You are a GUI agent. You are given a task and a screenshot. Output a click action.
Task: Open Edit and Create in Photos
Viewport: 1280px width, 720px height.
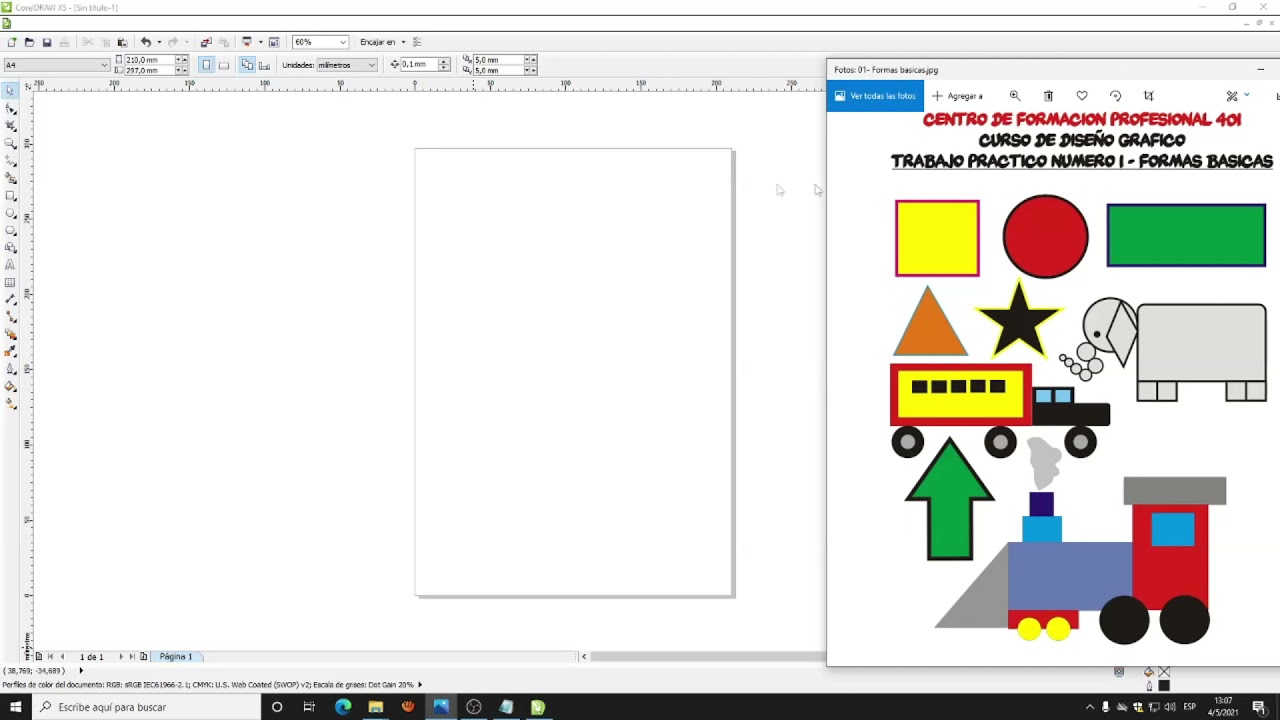click(x=1232, y=96)
